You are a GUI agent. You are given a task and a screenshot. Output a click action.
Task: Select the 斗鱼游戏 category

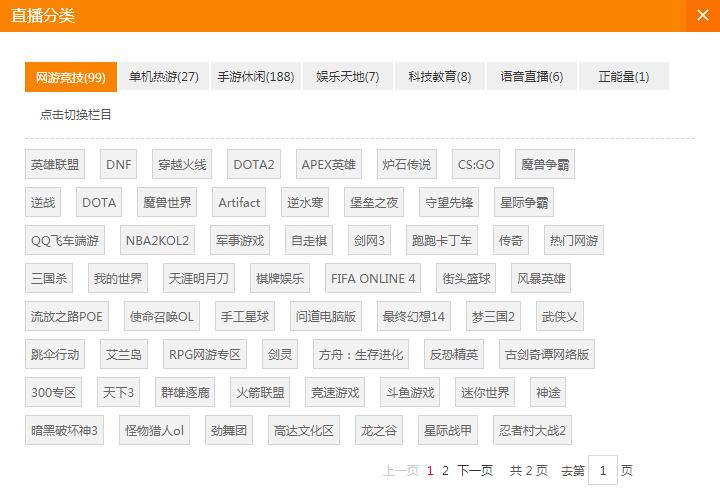click(410, 392)
